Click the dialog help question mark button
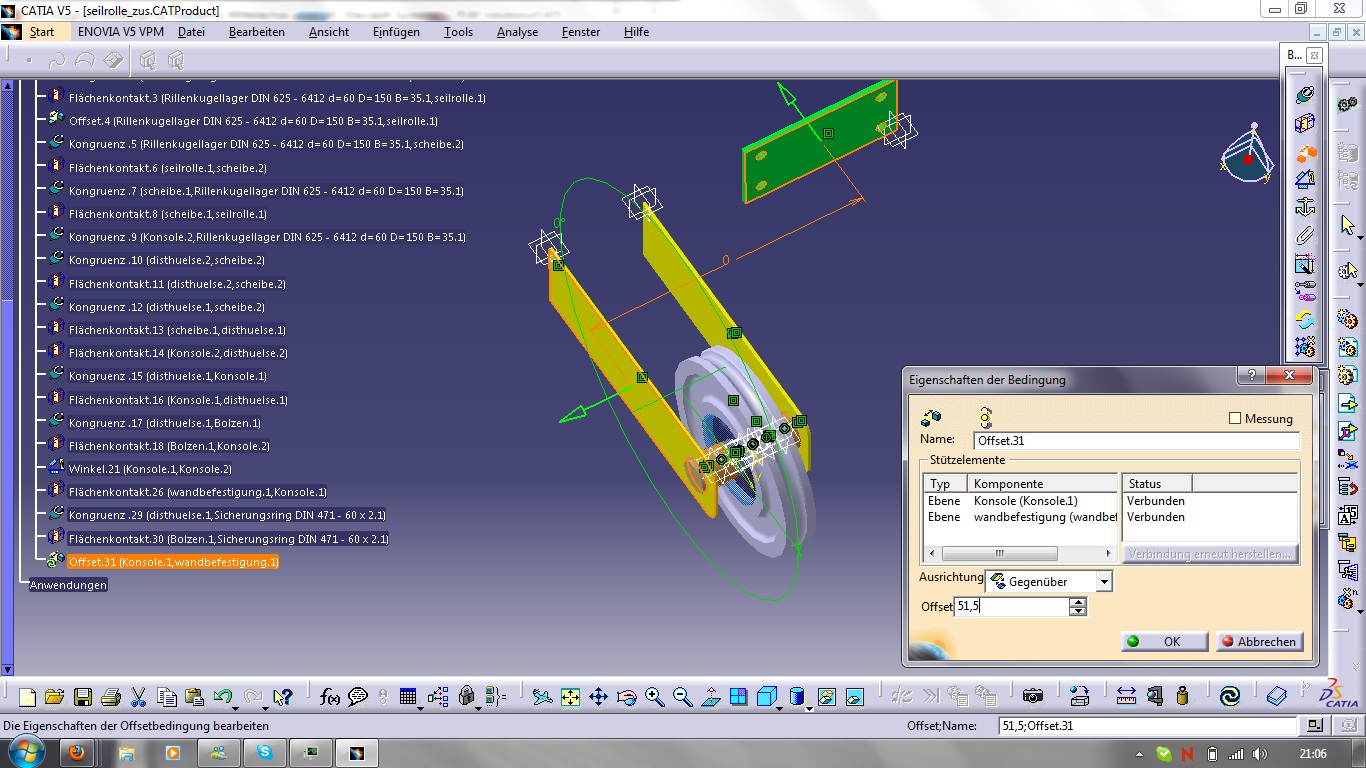 1250,376
